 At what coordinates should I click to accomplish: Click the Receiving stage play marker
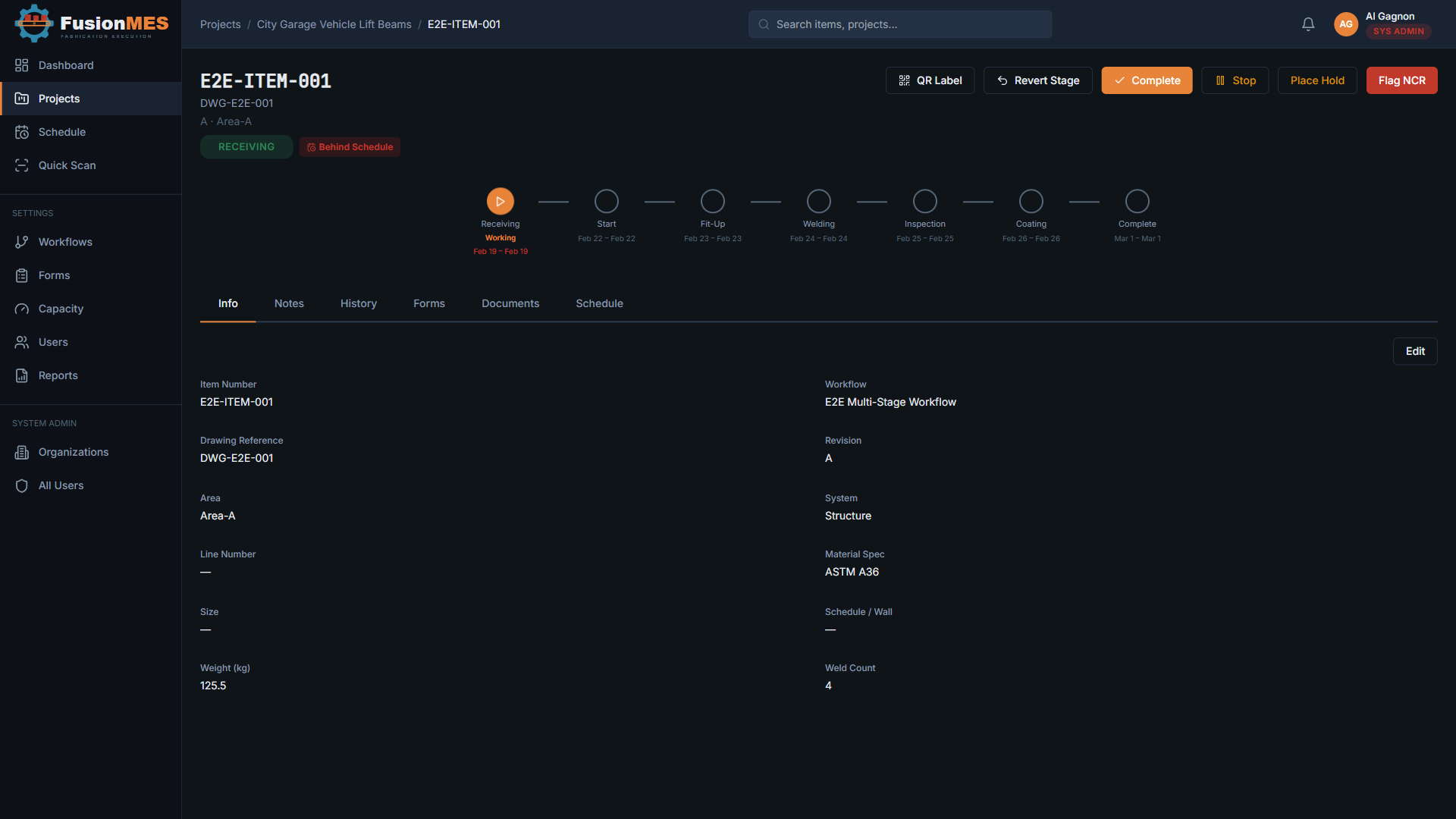[500, 201]
